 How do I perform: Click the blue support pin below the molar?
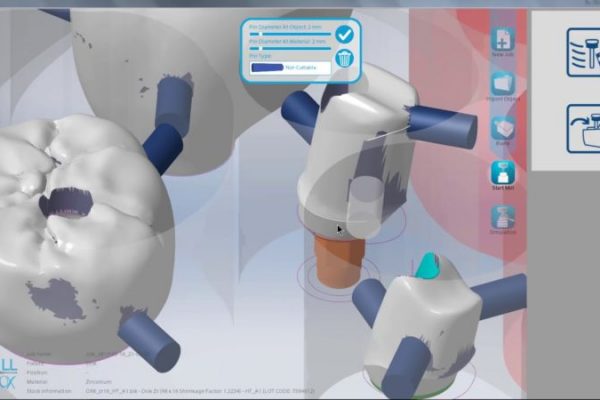tap(148, 340)
